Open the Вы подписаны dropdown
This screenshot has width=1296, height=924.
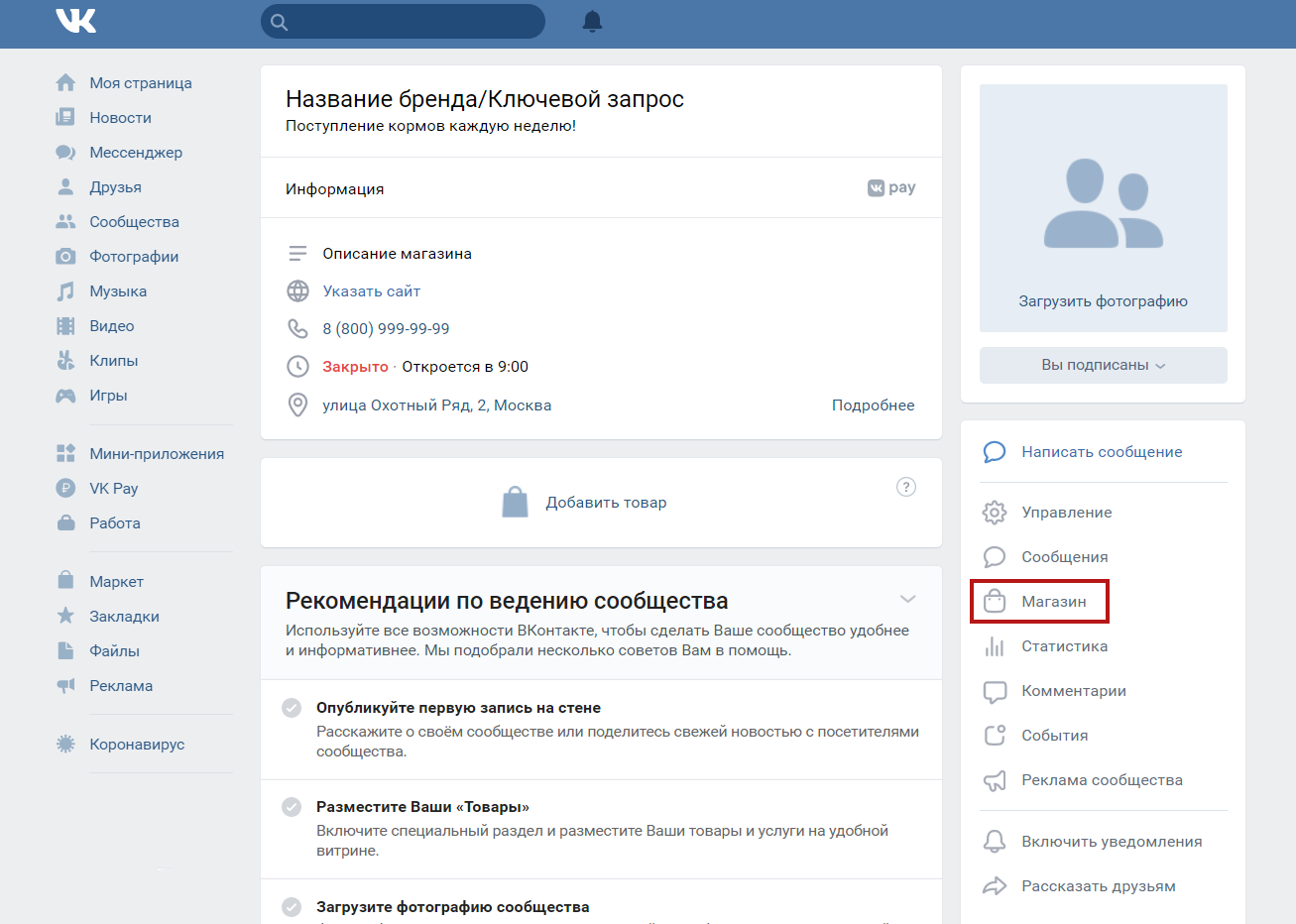point(1103,365)
